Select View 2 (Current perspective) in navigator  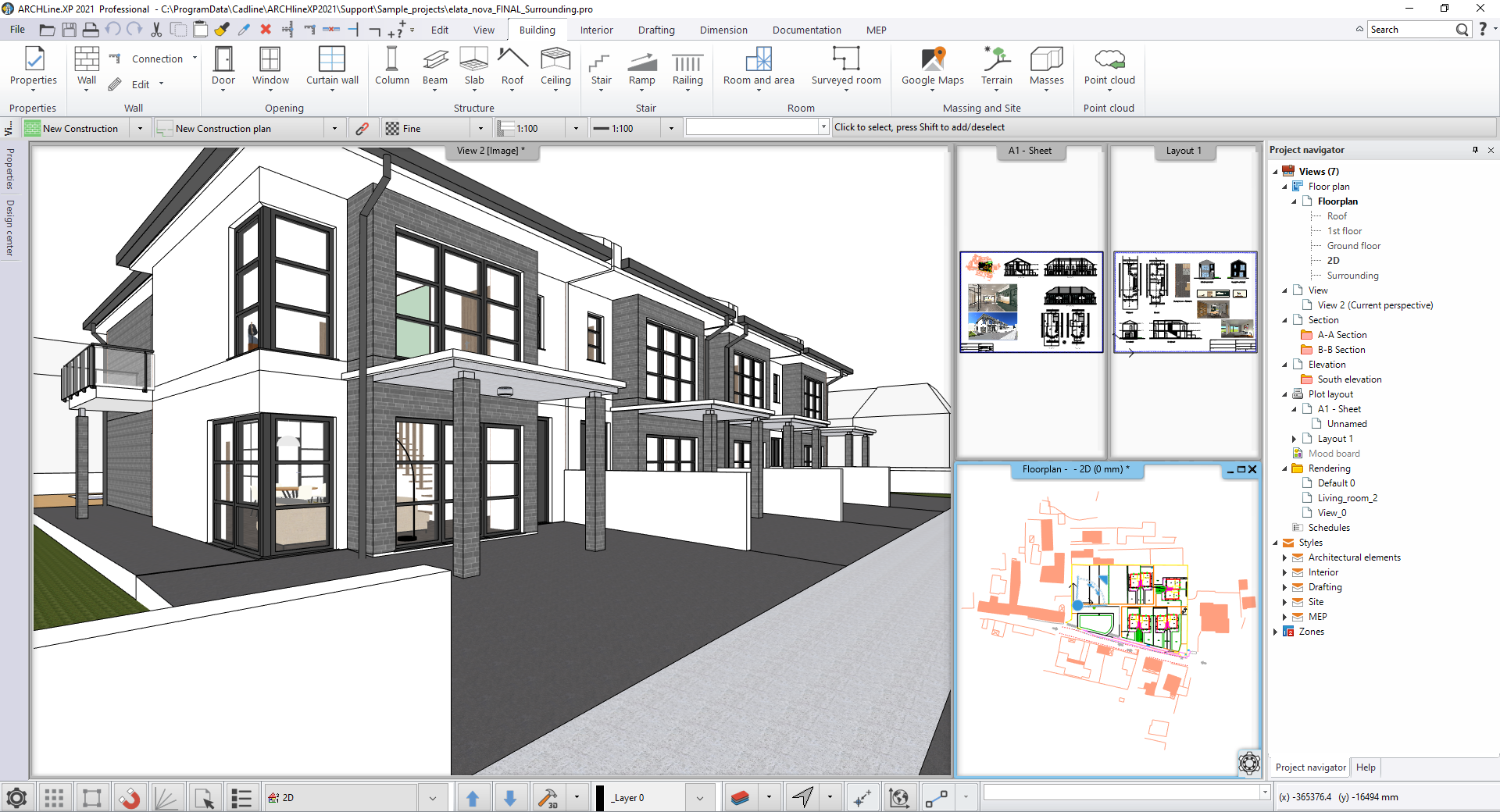coord(1375,304)
